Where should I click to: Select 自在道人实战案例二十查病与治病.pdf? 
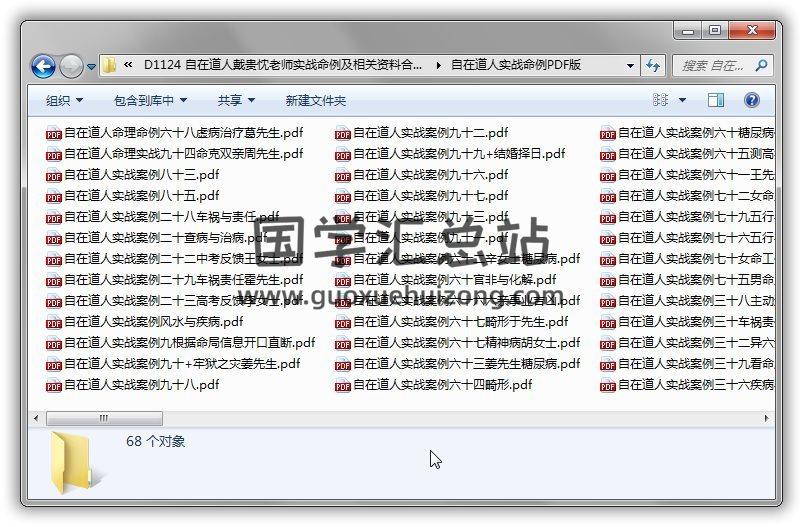(157, 238)
